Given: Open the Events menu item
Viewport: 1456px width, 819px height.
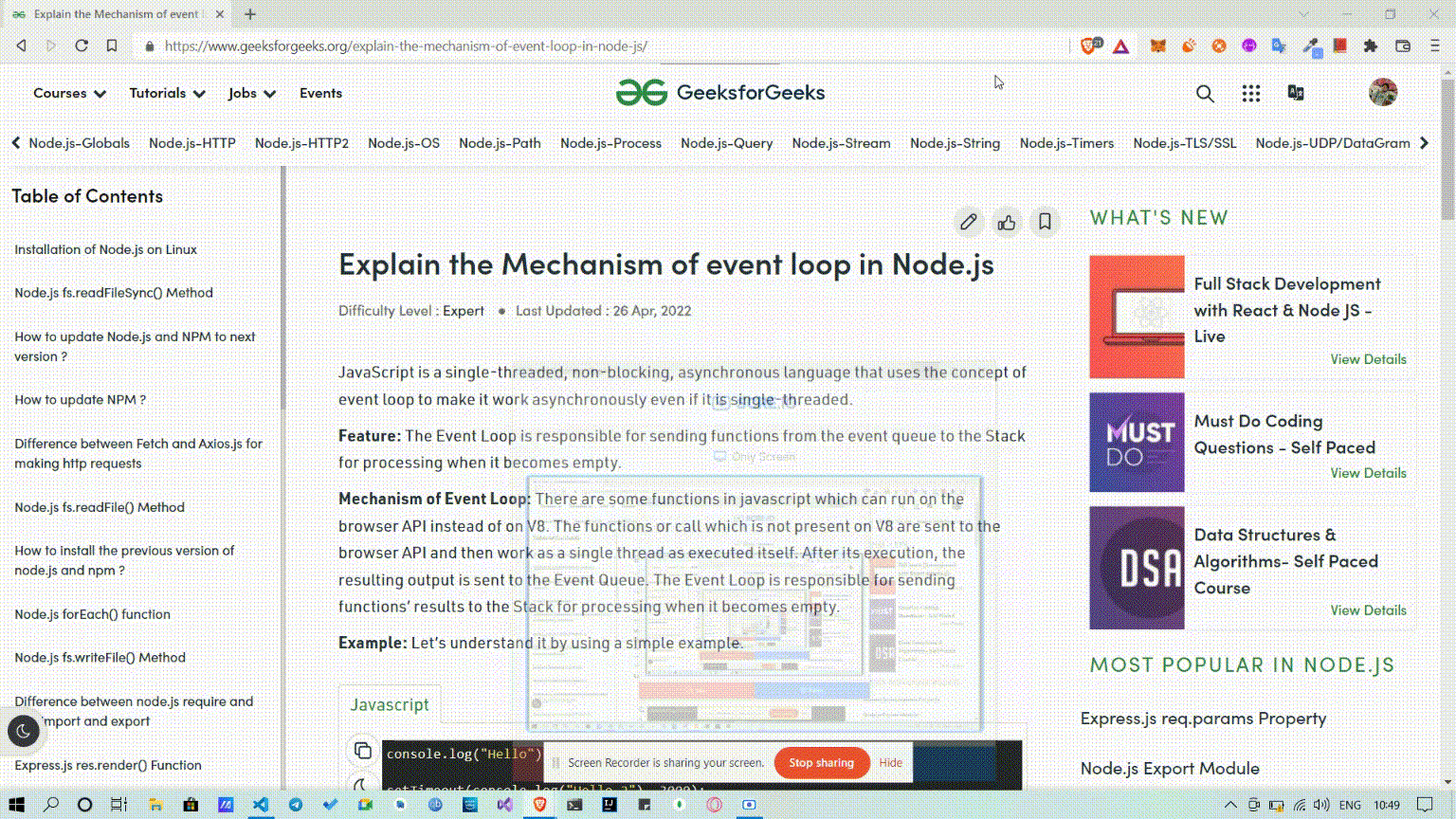Looking at the screenshot, I should tap(320, 93).
